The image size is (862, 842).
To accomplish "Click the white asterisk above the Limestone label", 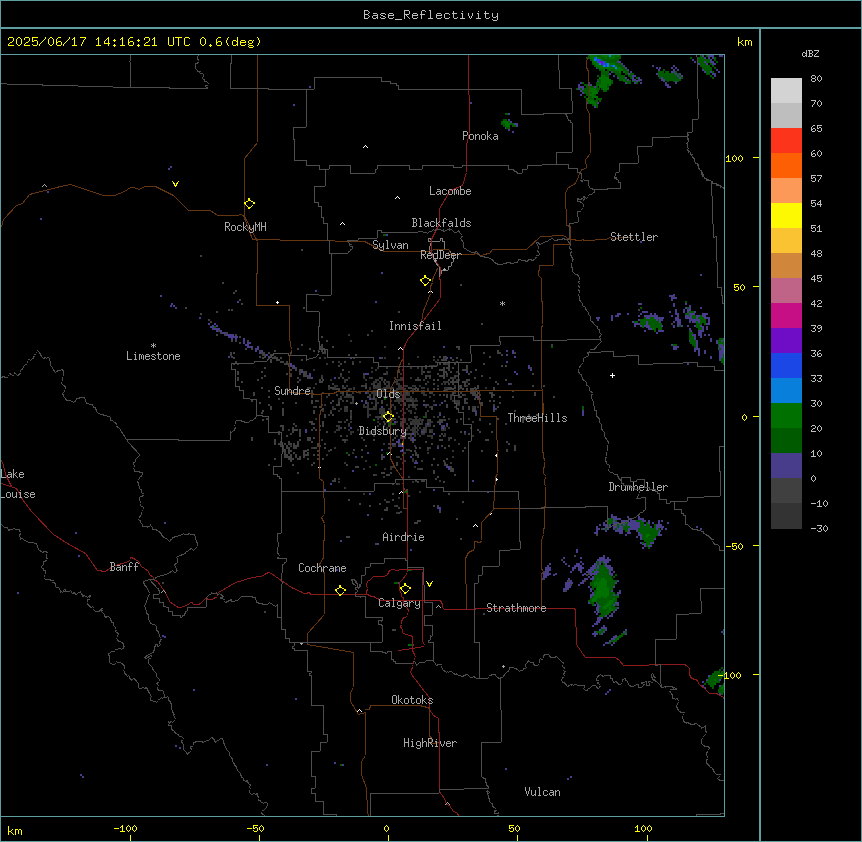I will pos(153,346).
